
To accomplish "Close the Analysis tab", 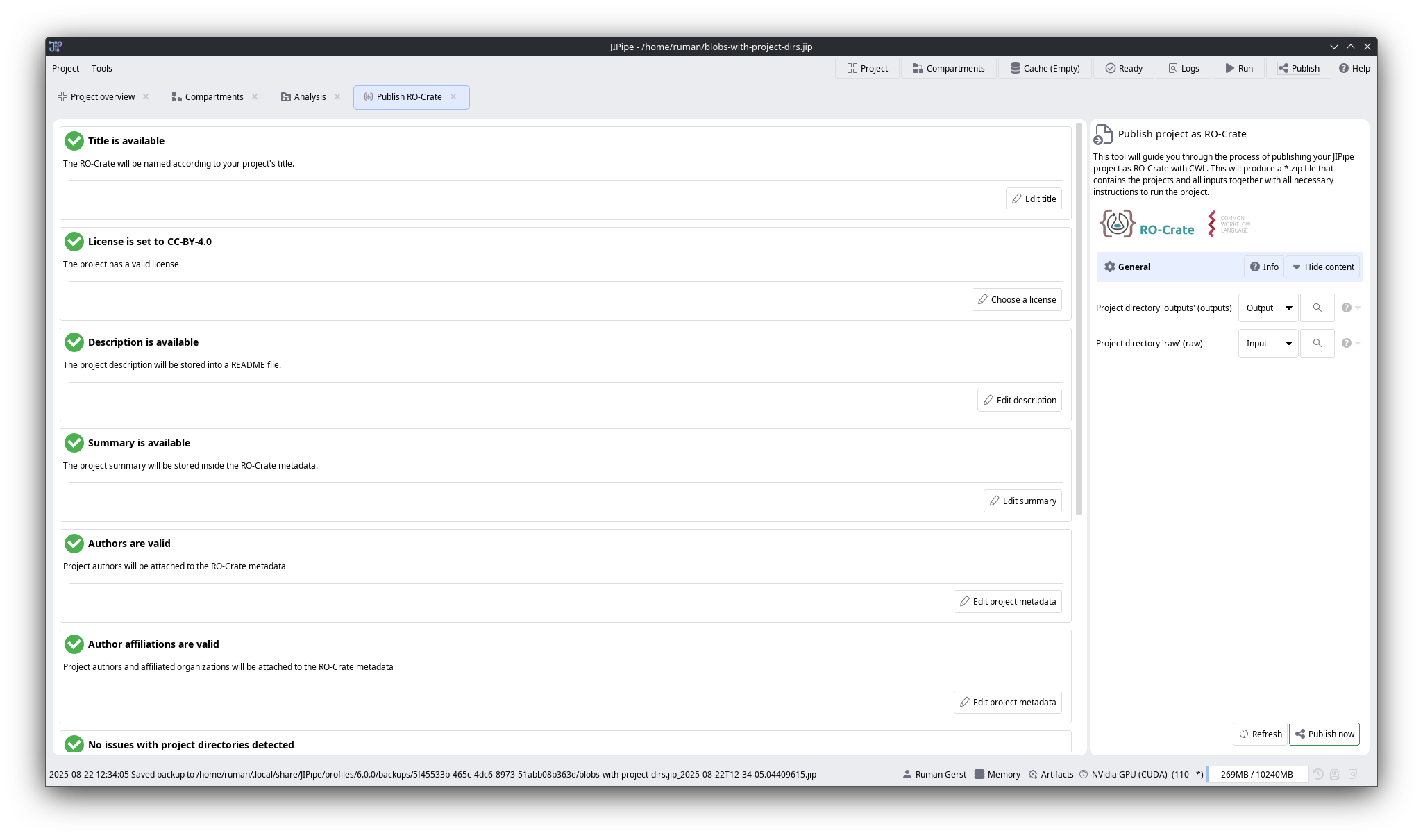I will (x=337, y=96).
